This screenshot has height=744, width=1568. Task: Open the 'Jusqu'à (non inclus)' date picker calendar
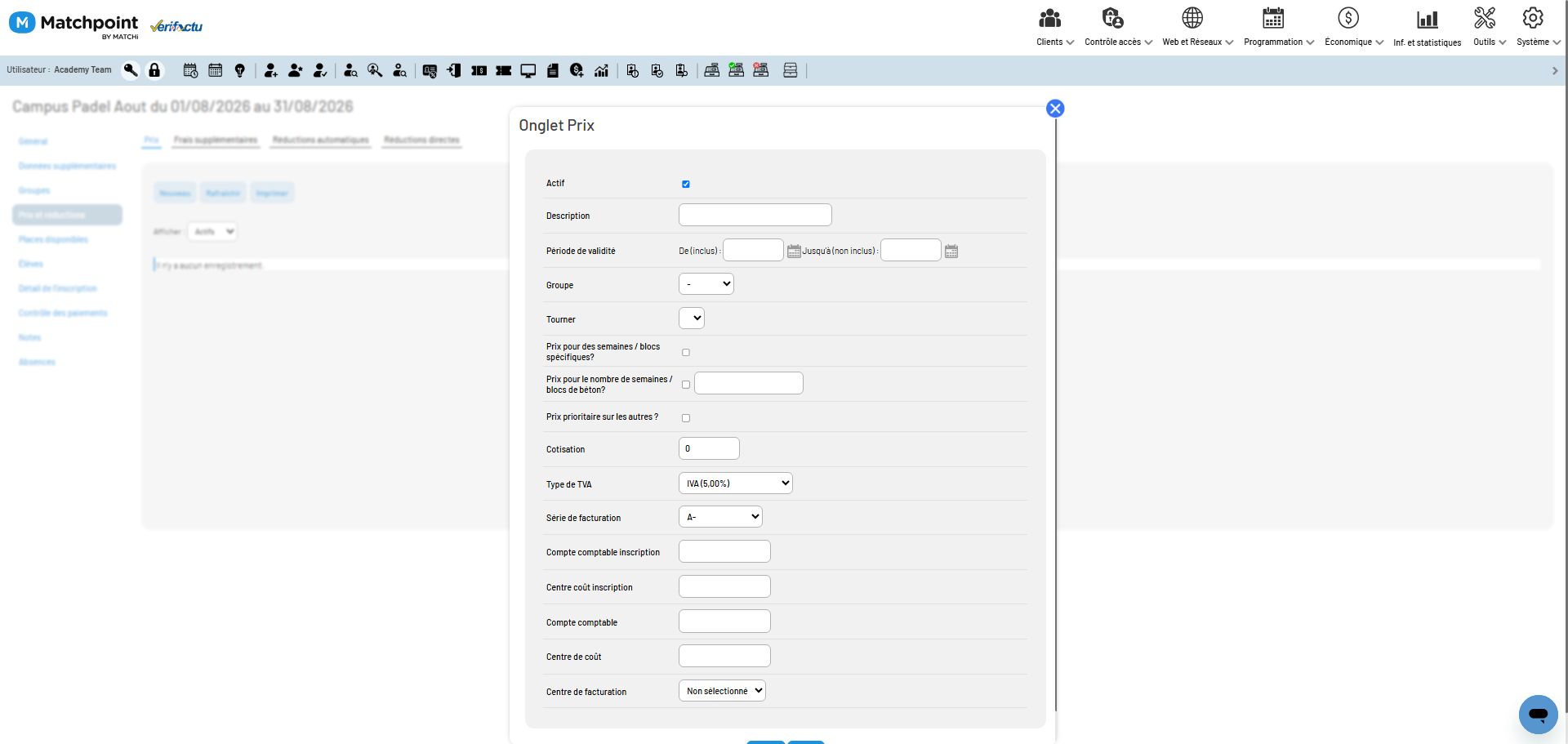[951, 252]
